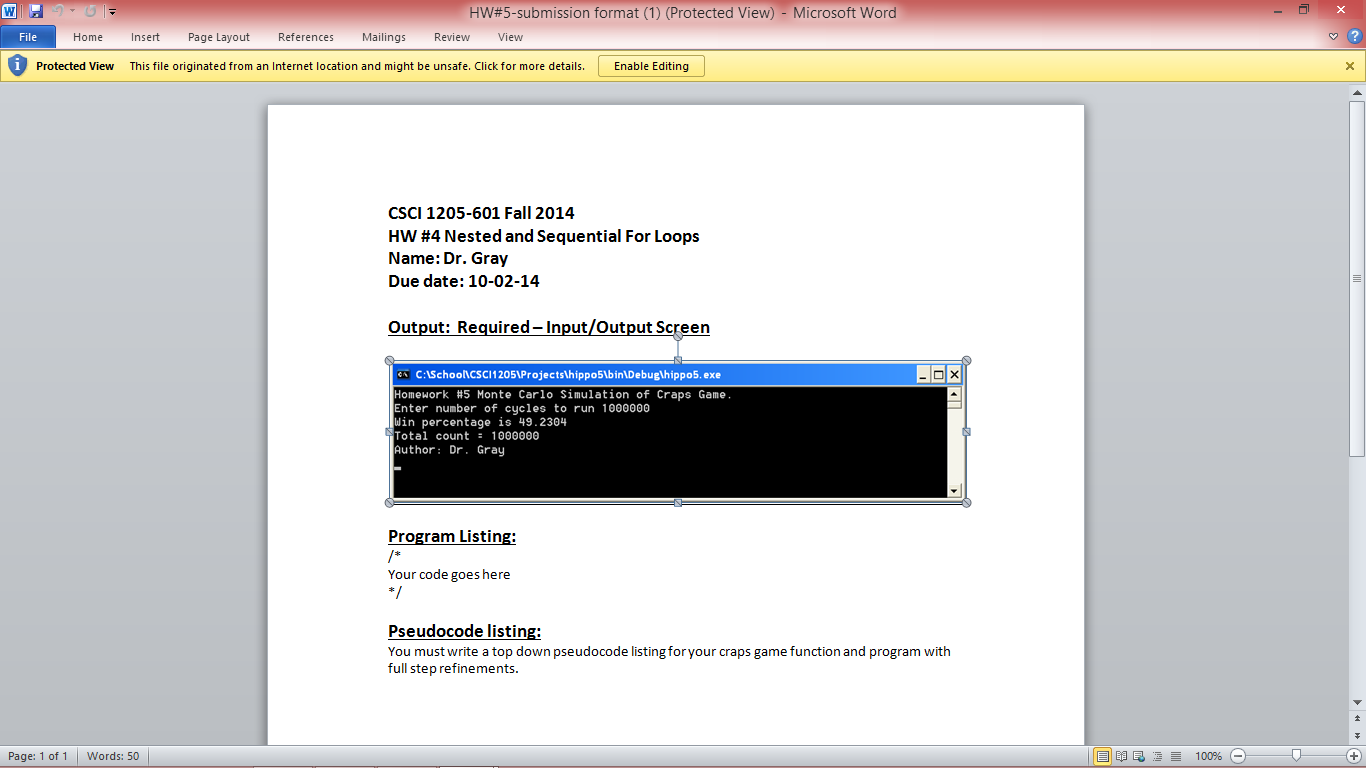Open word count via Words: 50
This screenshot has width=1366, height=768.
coord(113,756)
